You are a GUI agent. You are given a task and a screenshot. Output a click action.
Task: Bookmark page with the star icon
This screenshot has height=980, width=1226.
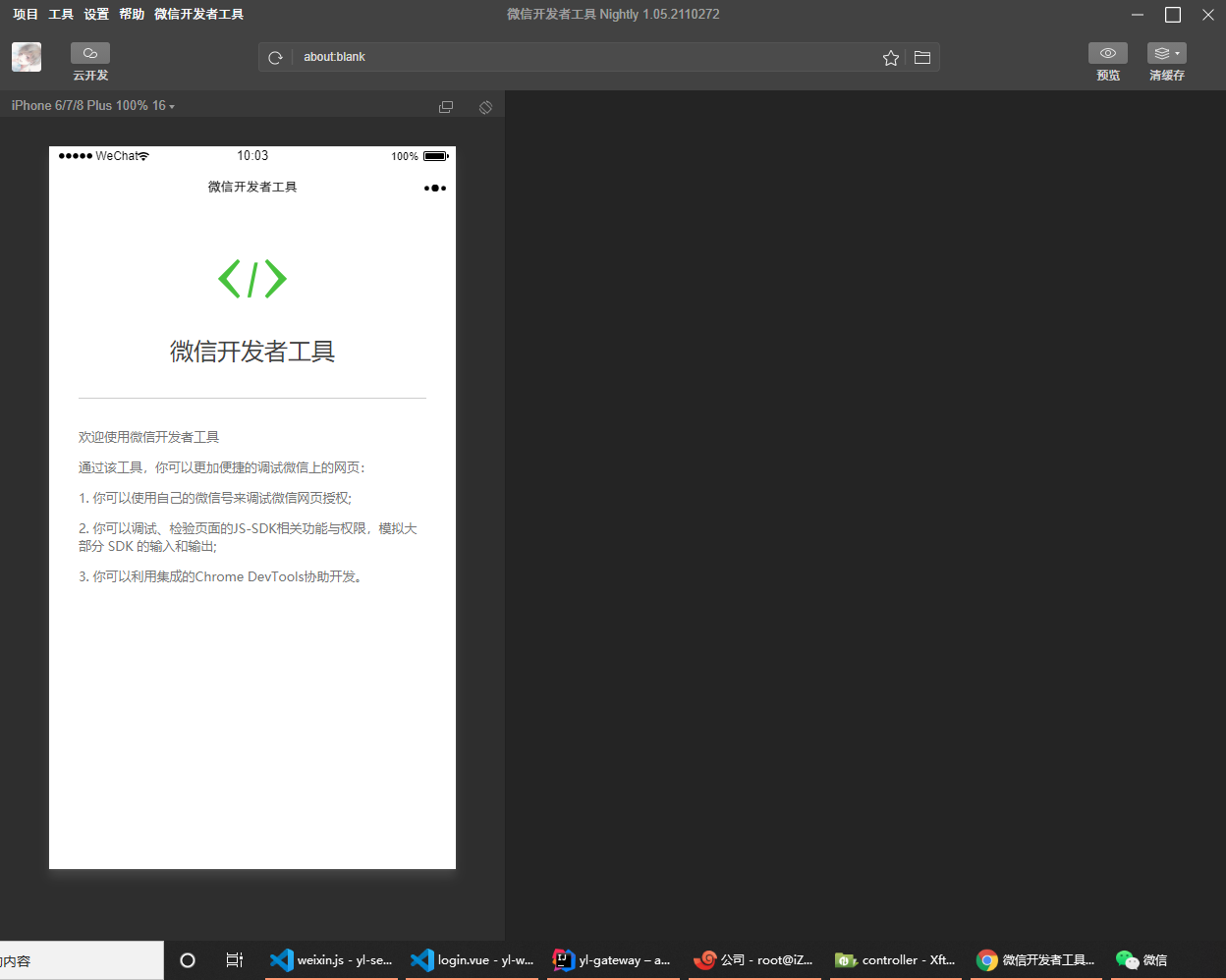click(x=891, y=58)
